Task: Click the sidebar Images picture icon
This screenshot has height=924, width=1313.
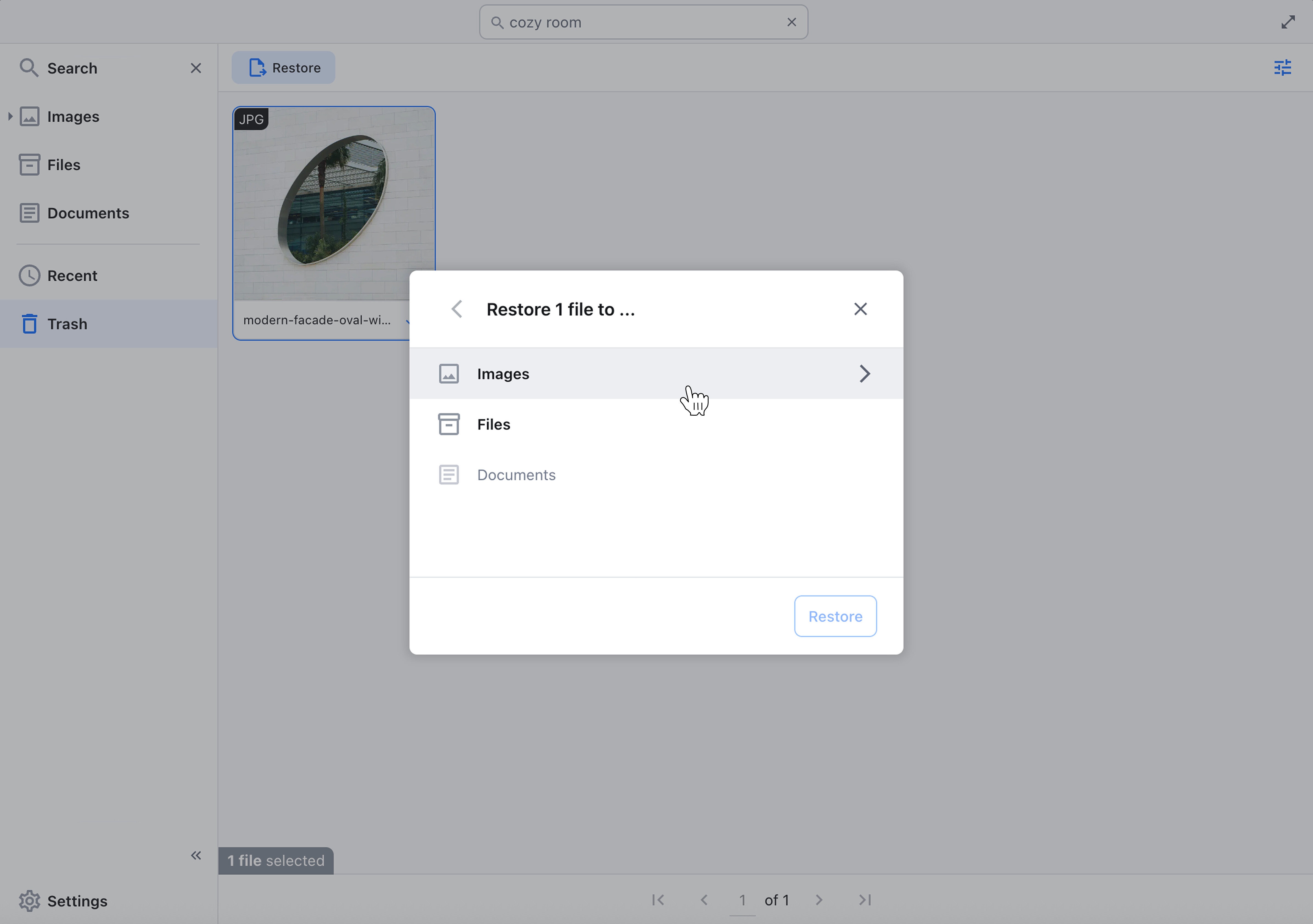Action: click(30, 117)
